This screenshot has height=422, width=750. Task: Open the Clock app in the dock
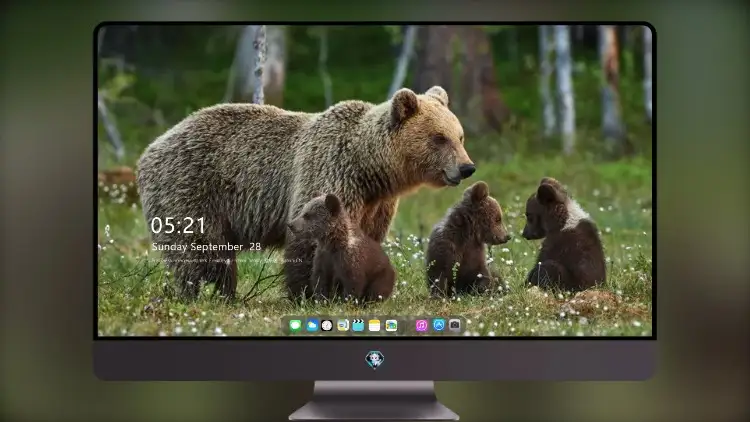click(327, 325)
